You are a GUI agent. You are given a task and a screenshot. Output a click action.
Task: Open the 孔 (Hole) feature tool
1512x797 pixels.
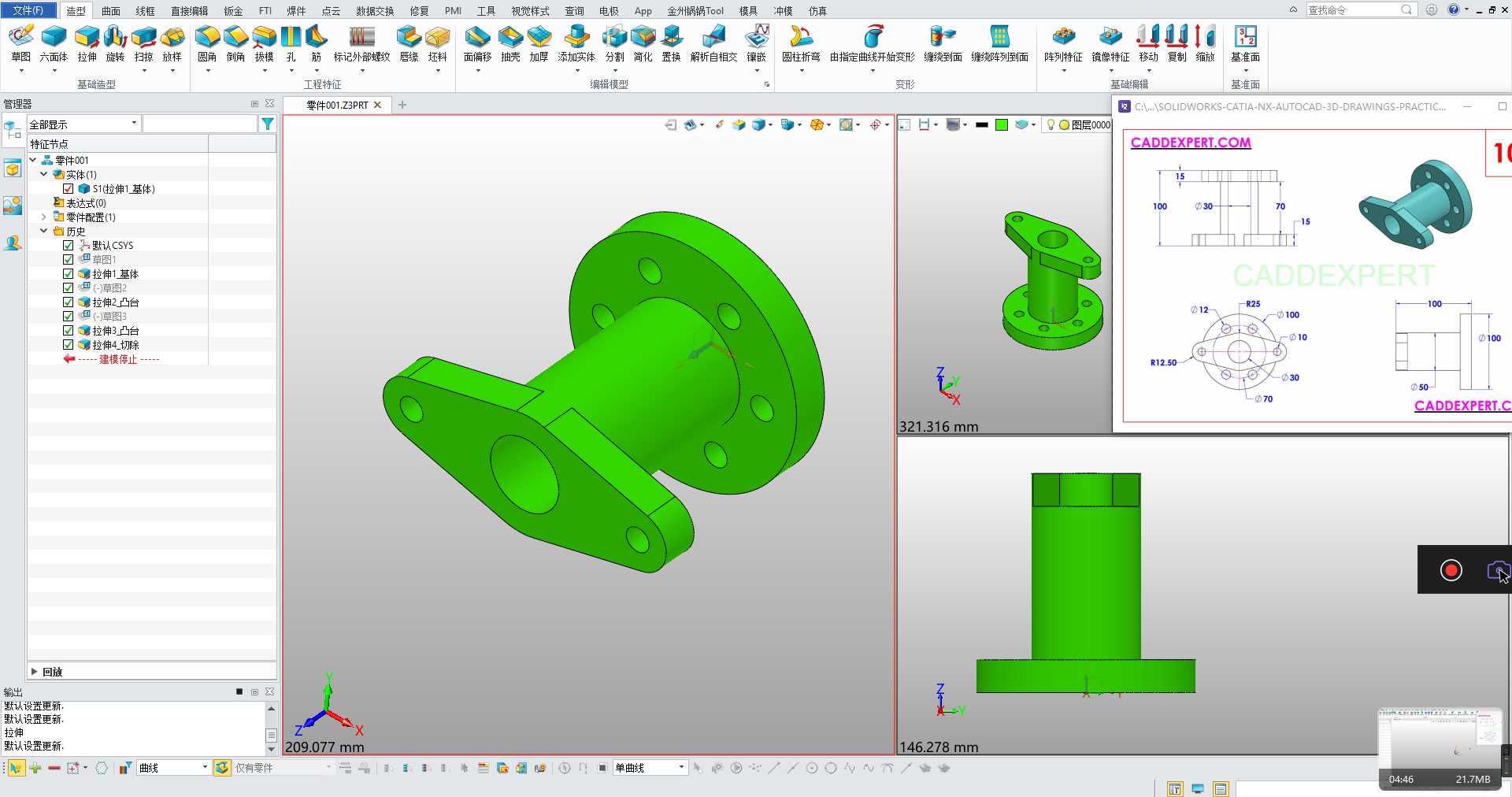(291, 43)
